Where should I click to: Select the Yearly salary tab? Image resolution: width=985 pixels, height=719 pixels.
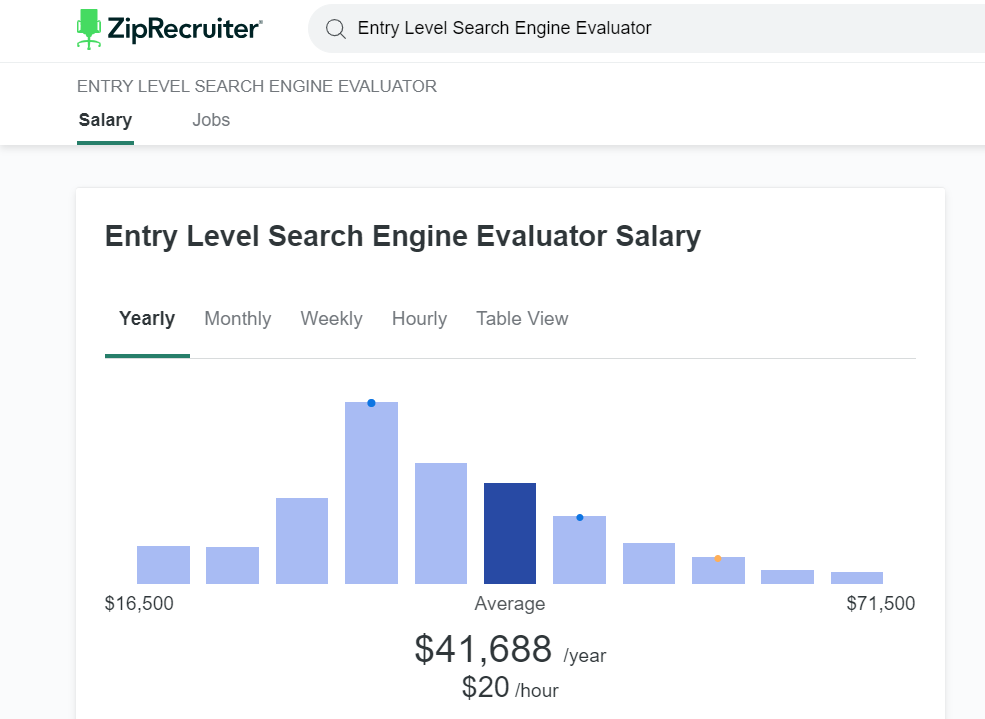coord(147,319)
